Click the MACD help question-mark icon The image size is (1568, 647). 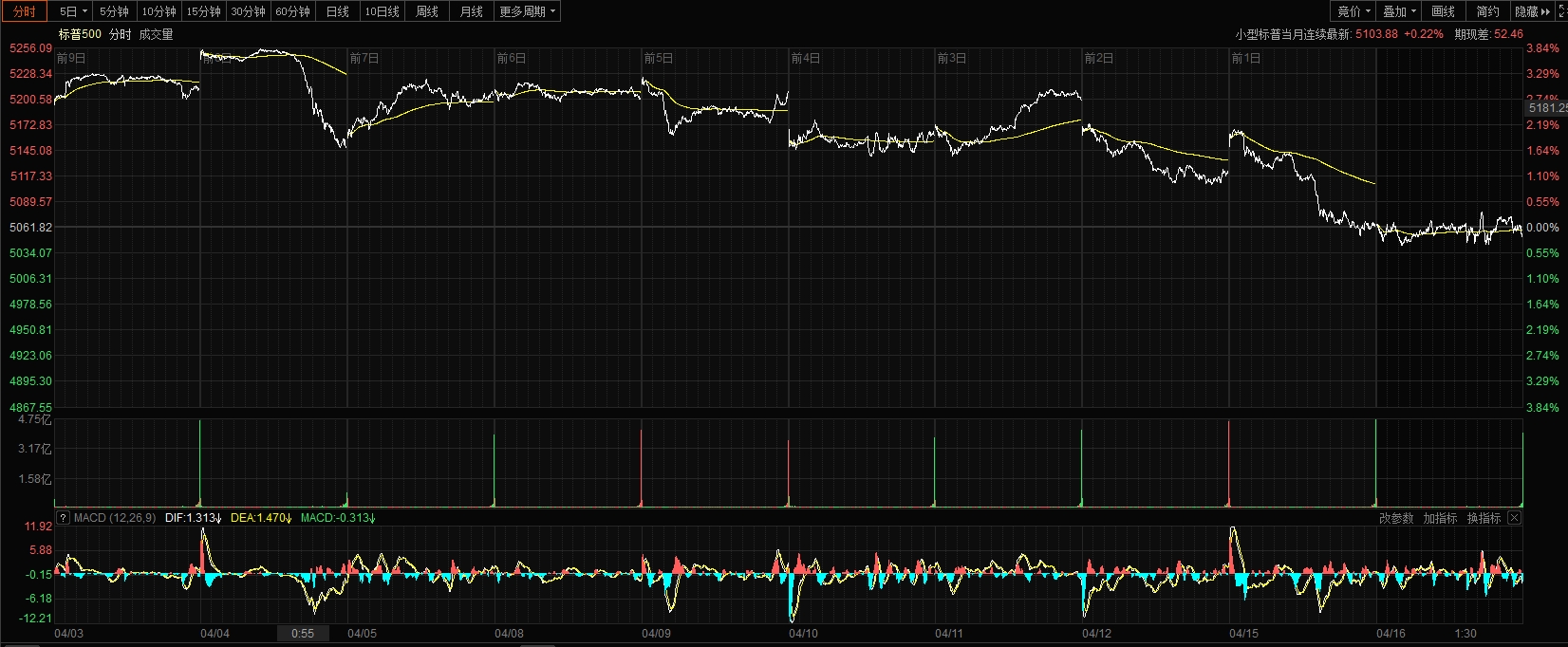click(63, 518)
